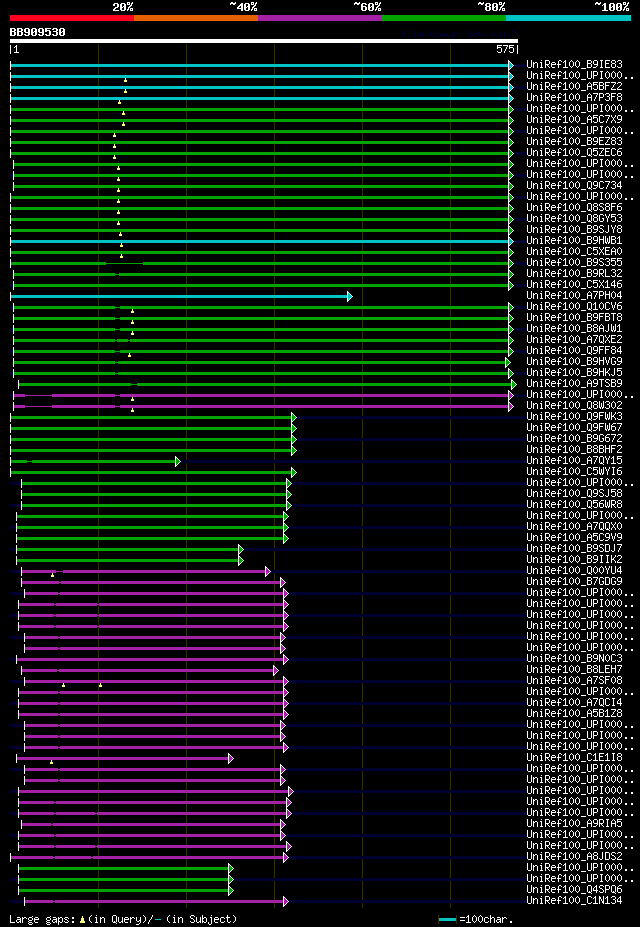The width and height of the screenshot is (640, 927).
Task: Select the UniRef100_C1E1I8 label
Action: pos(574,757)
